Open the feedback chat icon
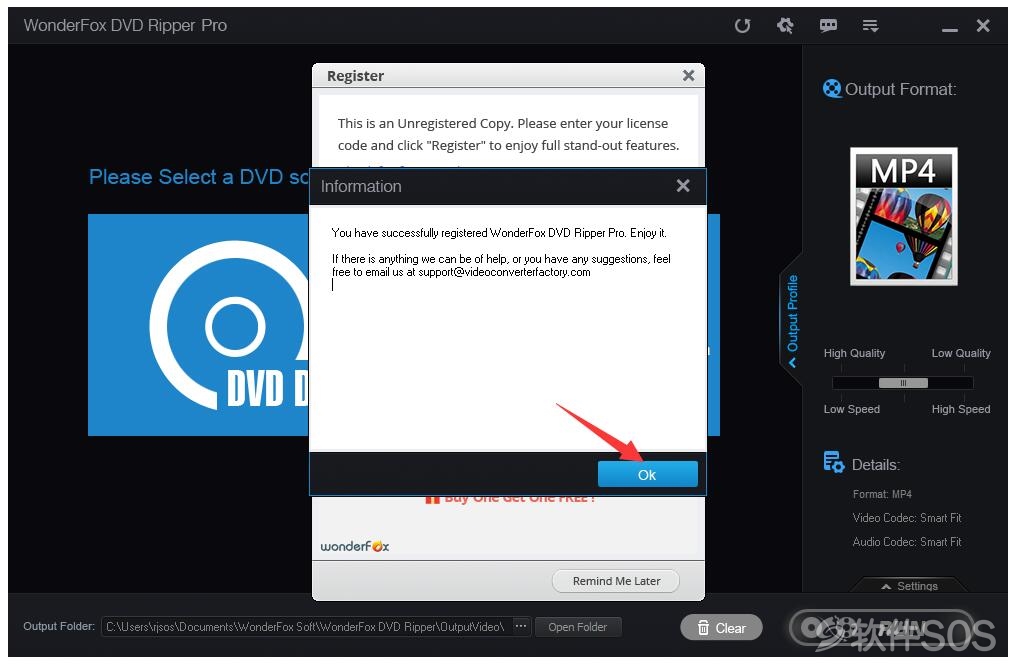The image size is (1012, 664). tap(828, 26)
